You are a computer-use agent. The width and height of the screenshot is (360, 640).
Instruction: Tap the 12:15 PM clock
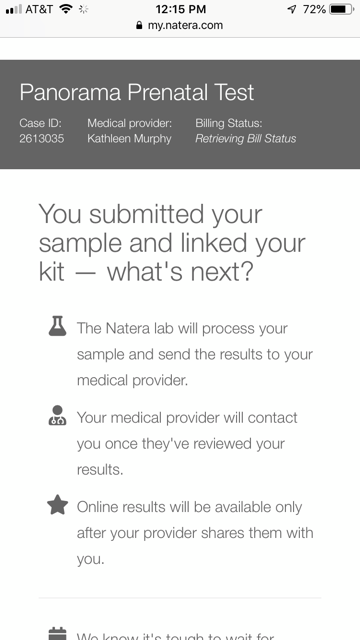[181, 9]
